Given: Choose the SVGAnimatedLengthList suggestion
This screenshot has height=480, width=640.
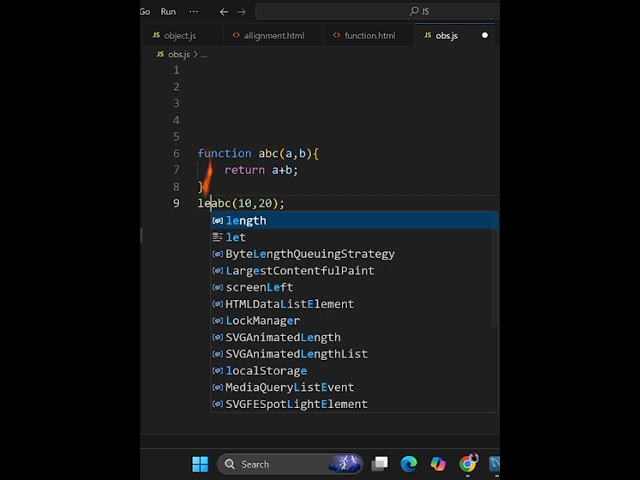Looking at the screenshot, I should click(354, 354).
